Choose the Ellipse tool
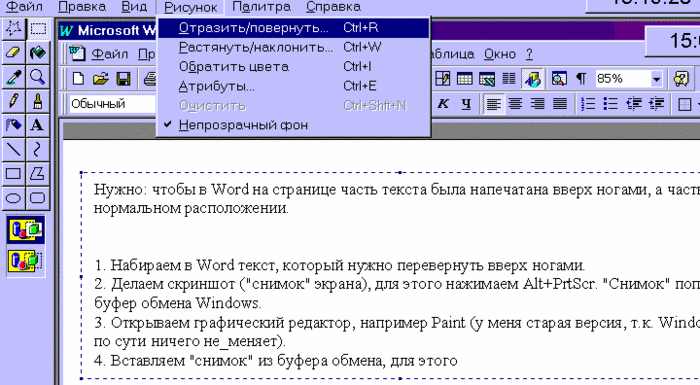The image size is (700, 385). tap(13, 197)
